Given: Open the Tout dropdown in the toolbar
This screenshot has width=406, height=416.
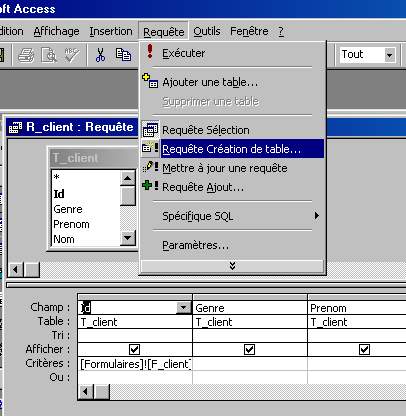Looking at the screenshot, I should pyautogui.click(x=389, y=55).
